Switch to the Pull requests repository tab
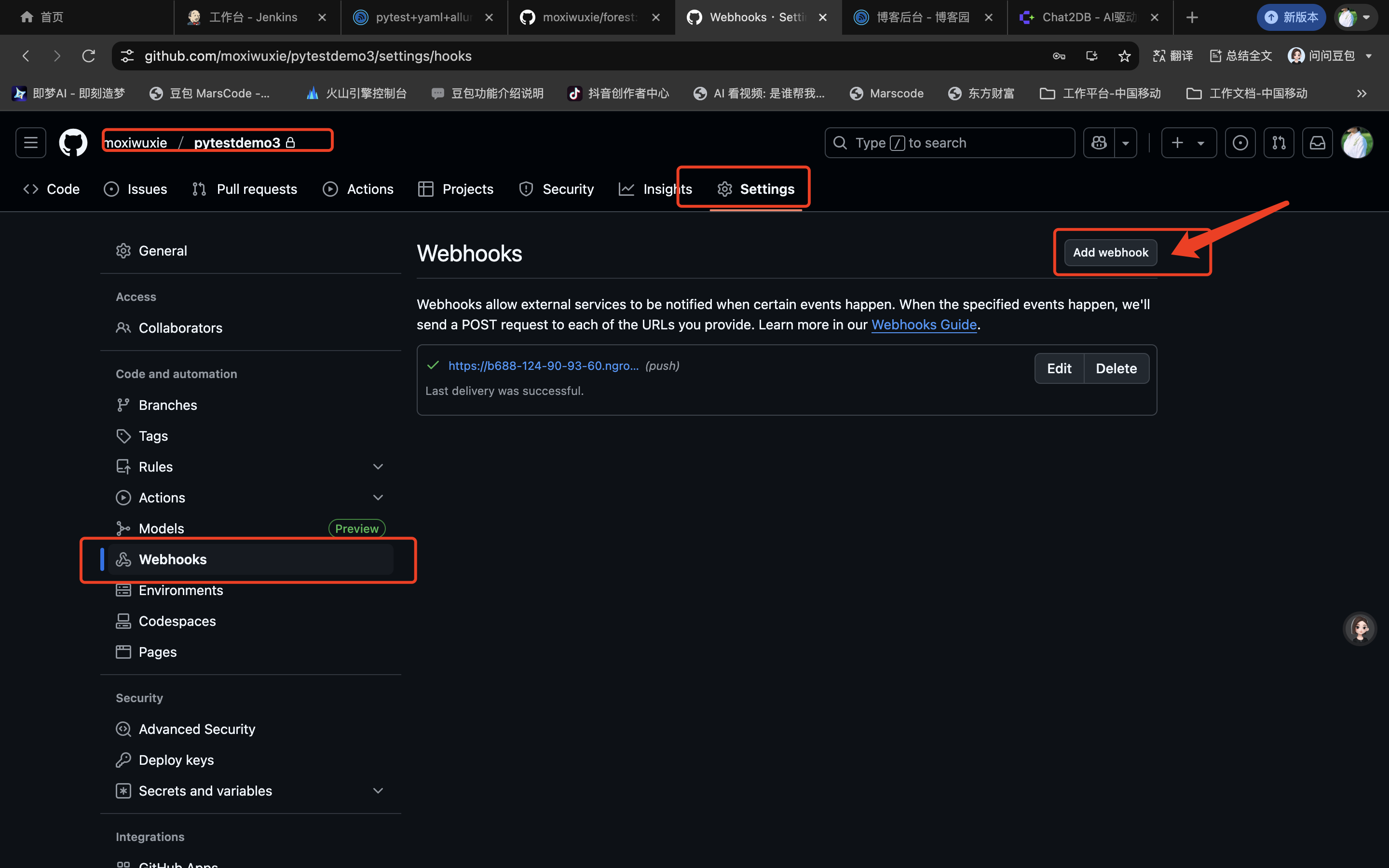Image resolution: width=1389 pixels, height=868 pixels. 245,189
